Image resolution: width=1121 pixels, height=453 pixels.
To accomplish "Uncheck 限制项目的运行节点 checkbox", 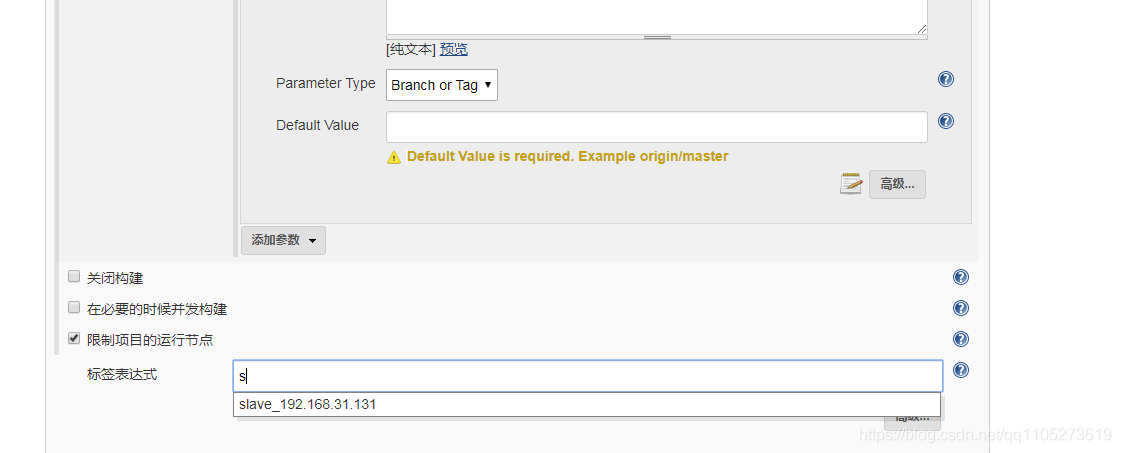I will (74, 338).
